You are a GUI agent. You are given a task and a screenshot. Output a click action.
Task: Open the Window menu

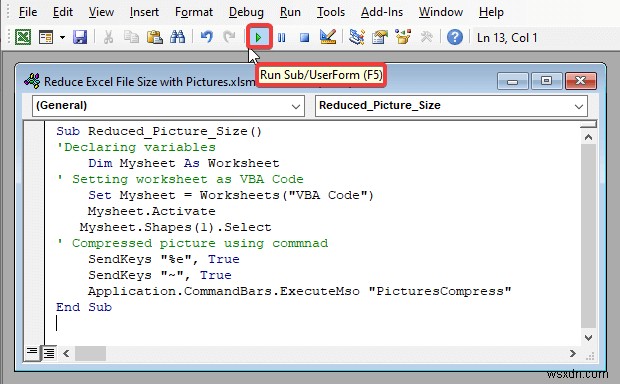pos(440,12)
